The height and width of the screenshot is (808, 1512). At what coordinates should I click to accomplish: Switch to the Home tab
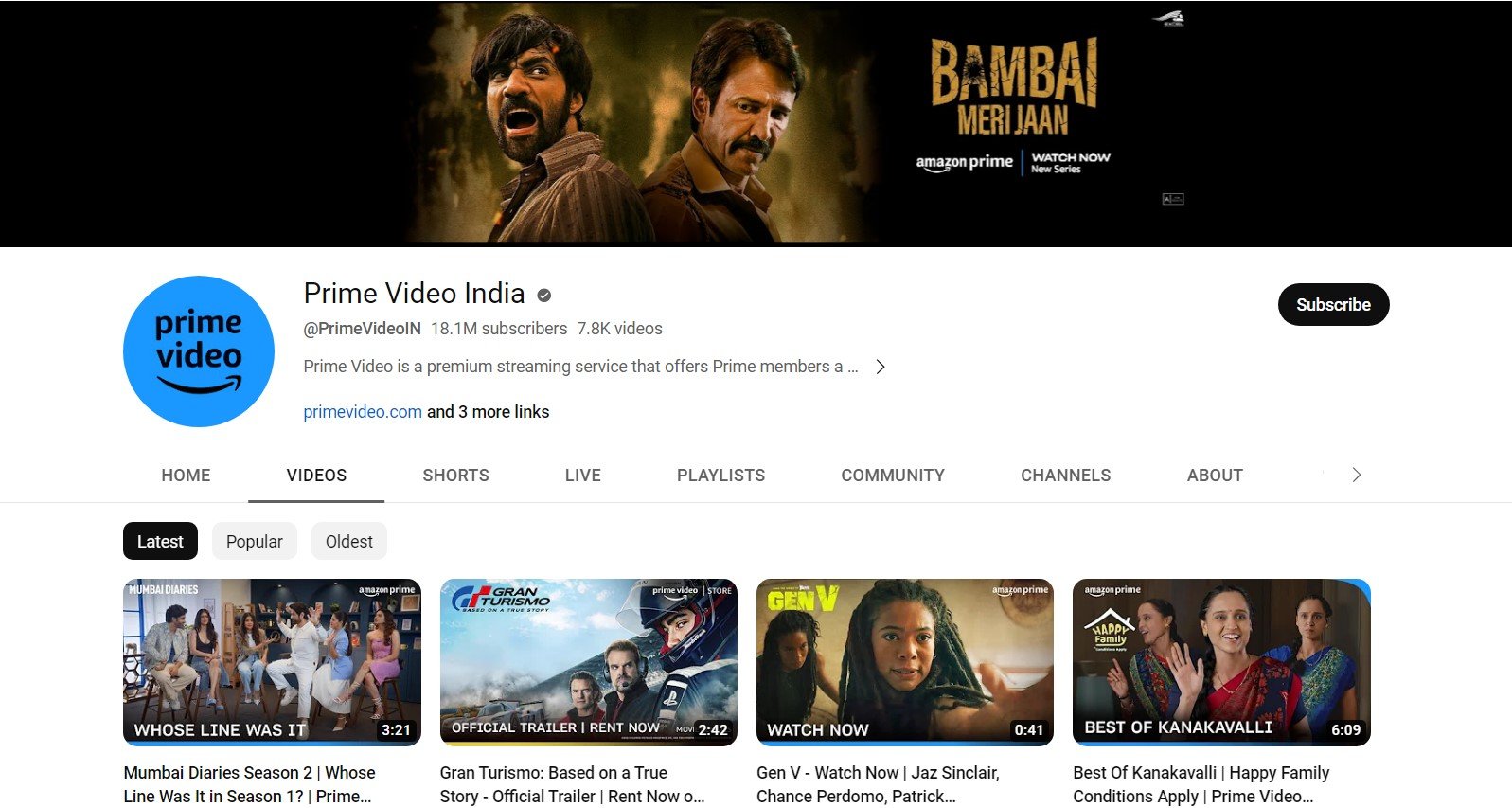[186, 476]
